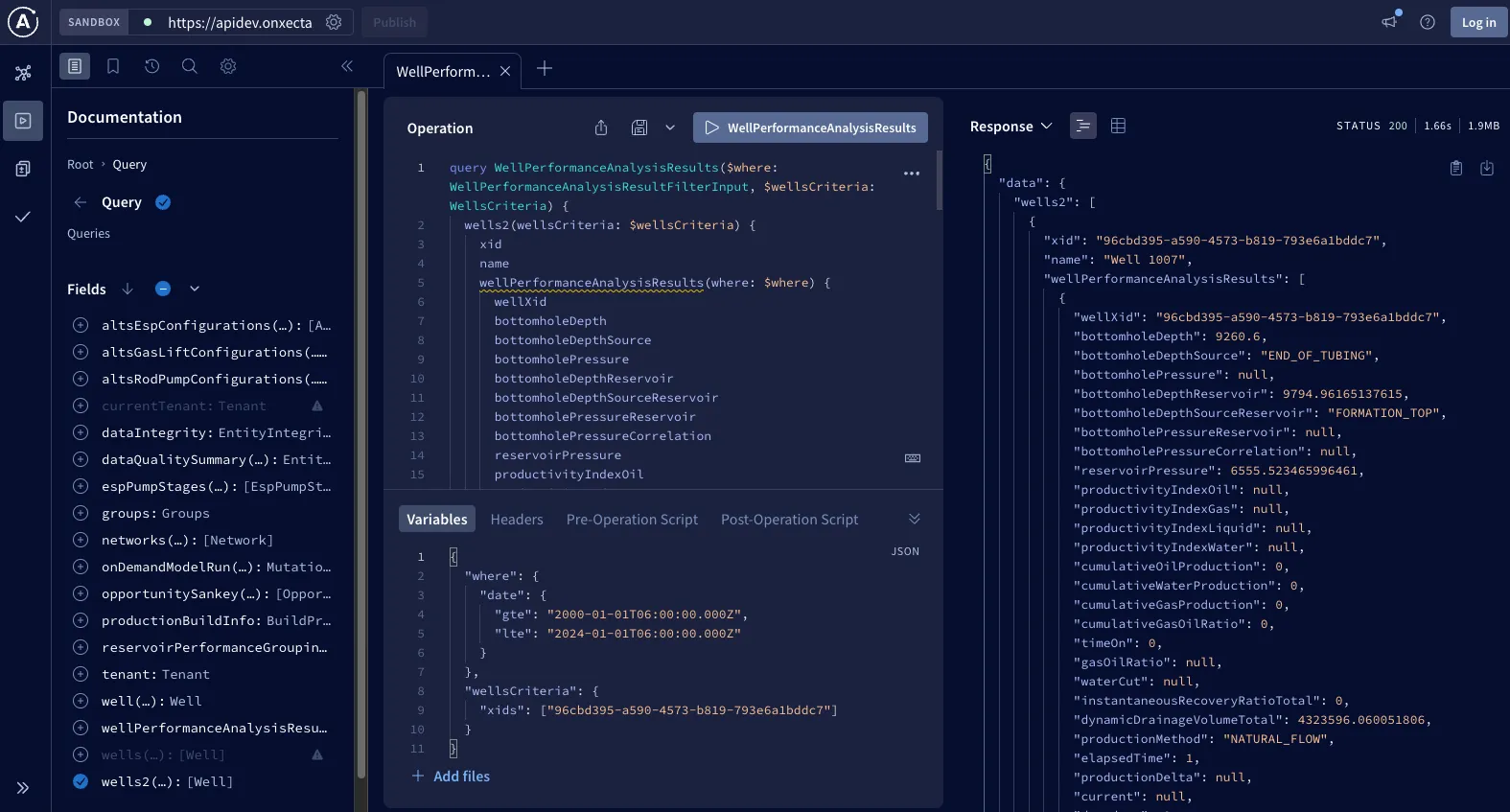Switch to the Headers tab

click(517, 520)
